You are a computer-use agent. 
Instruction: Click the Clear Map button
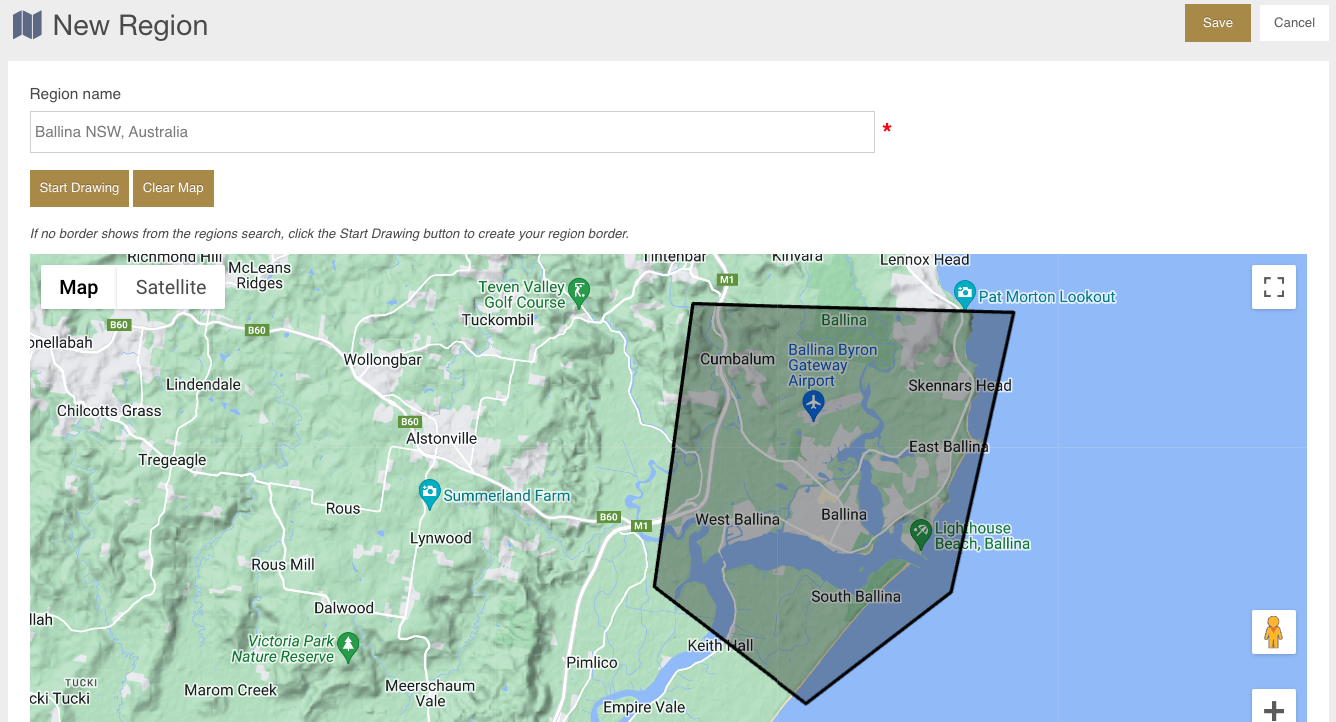[173, 188]
